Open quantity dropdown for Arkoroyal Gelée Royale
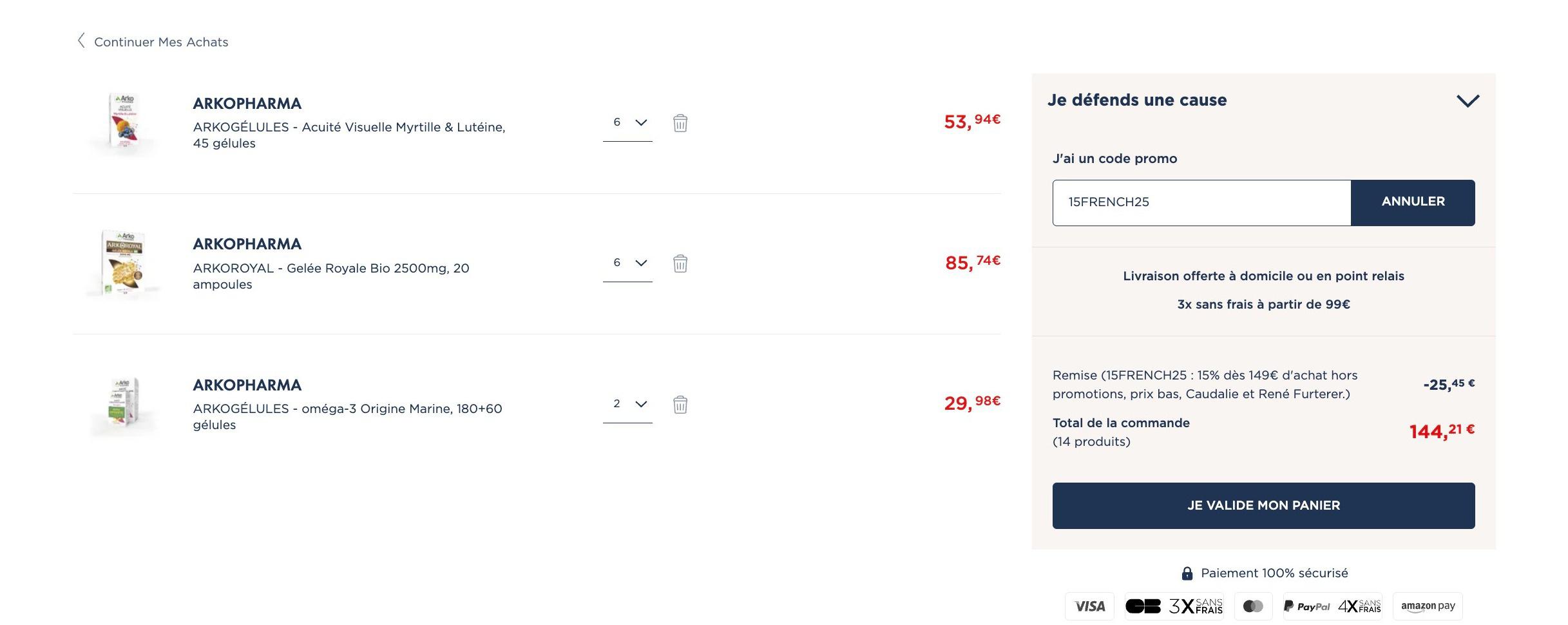The height and width of the screenshot is (625, 1568). click(627, 263)
